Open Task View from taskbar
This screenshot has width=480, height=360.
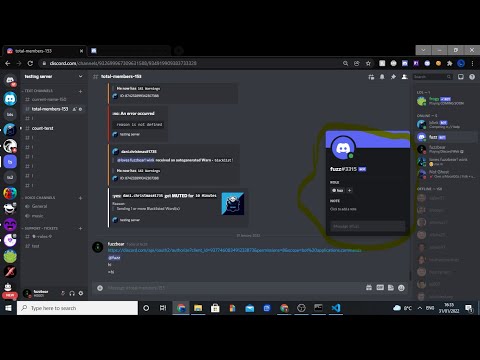click(163, 308)
